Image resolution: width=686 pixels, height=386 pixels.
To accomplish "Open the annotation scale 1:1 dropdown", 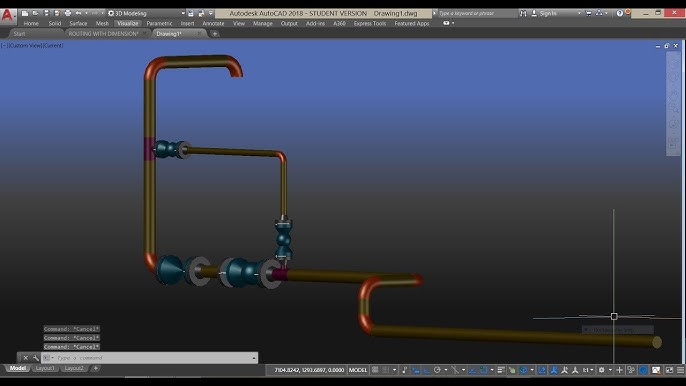I will coord(588,370).
